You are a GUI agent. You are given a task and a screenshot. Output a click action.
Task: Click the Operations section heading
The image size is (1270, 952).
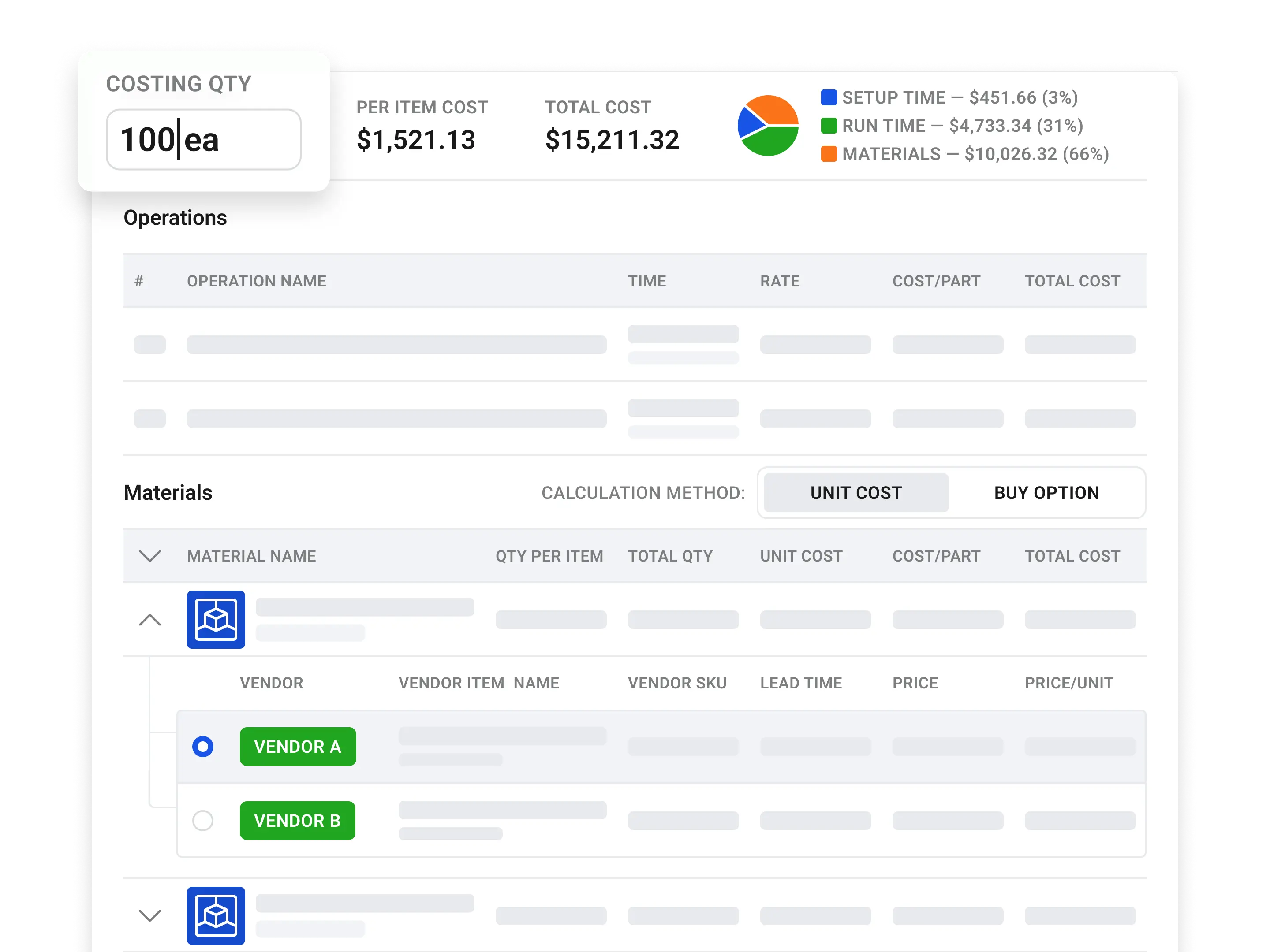175,218
